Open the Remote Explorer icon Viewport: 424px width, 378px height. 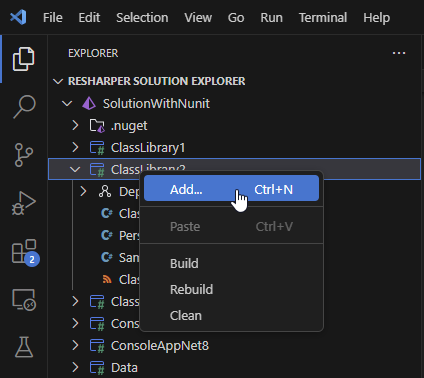24,300
